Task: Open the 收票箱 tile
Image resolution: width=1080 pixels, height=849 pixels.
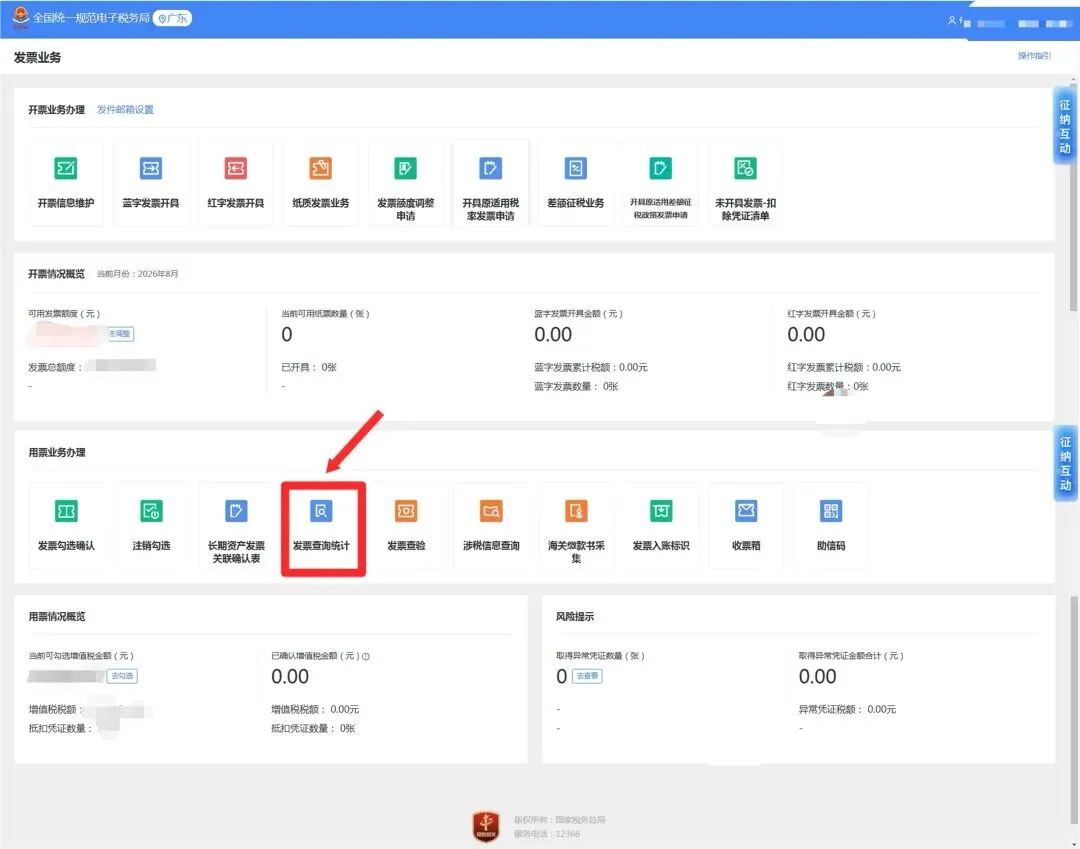Action: pyautogui.click(x=746, y=525)
